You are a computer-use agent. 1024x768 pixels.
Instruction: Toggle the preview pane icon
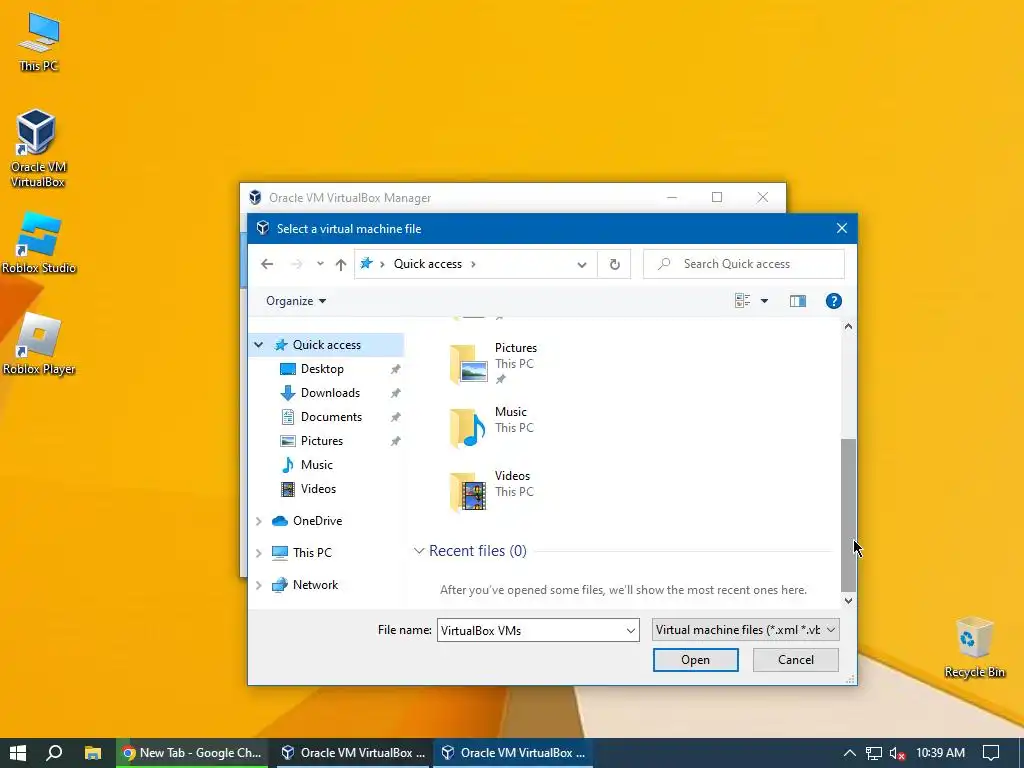[797, 301]
